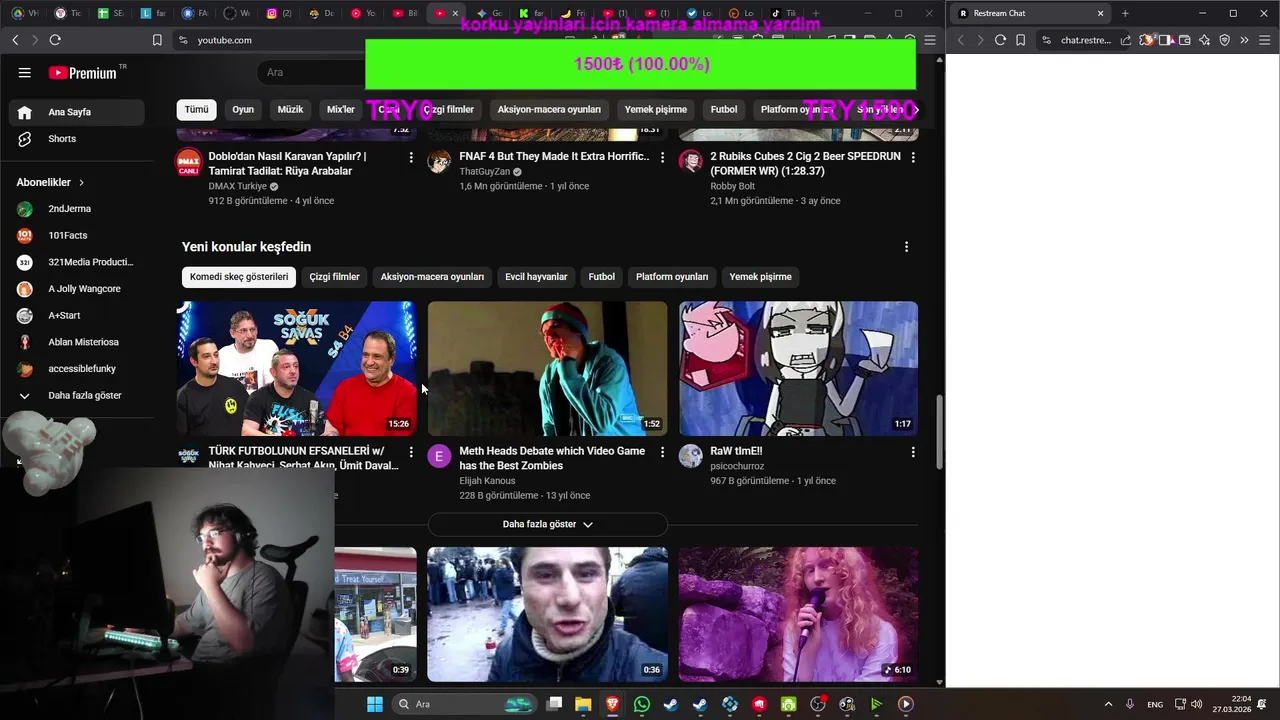Open Brave browser from the taskbar

[612, 704]
